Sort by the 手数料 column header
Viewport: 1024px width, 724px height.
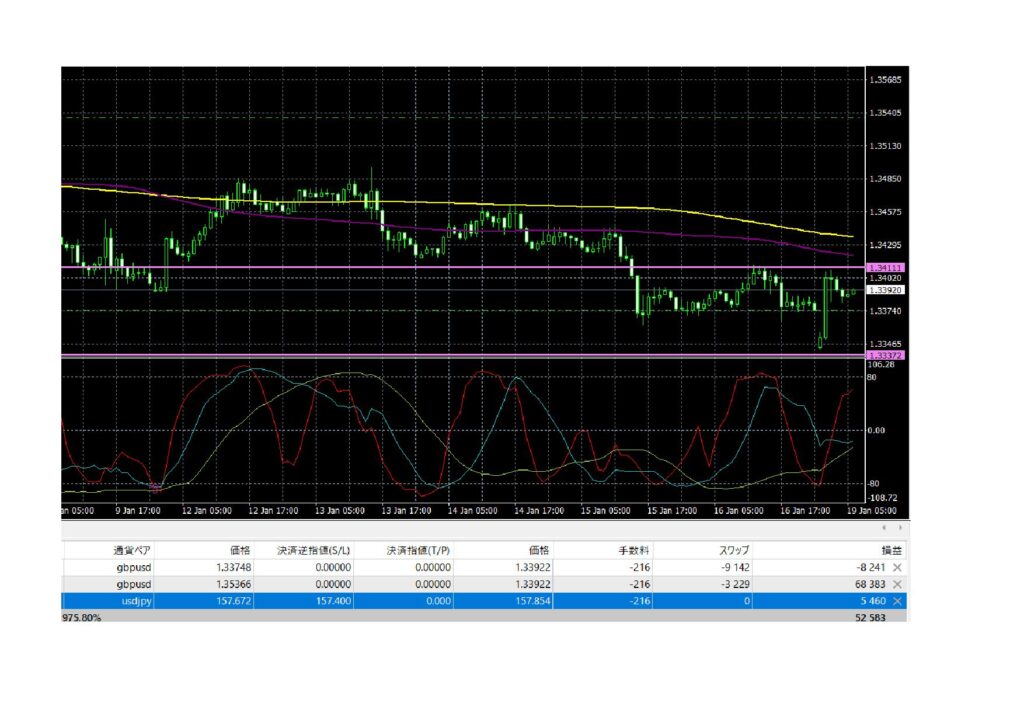pos(634,550)
